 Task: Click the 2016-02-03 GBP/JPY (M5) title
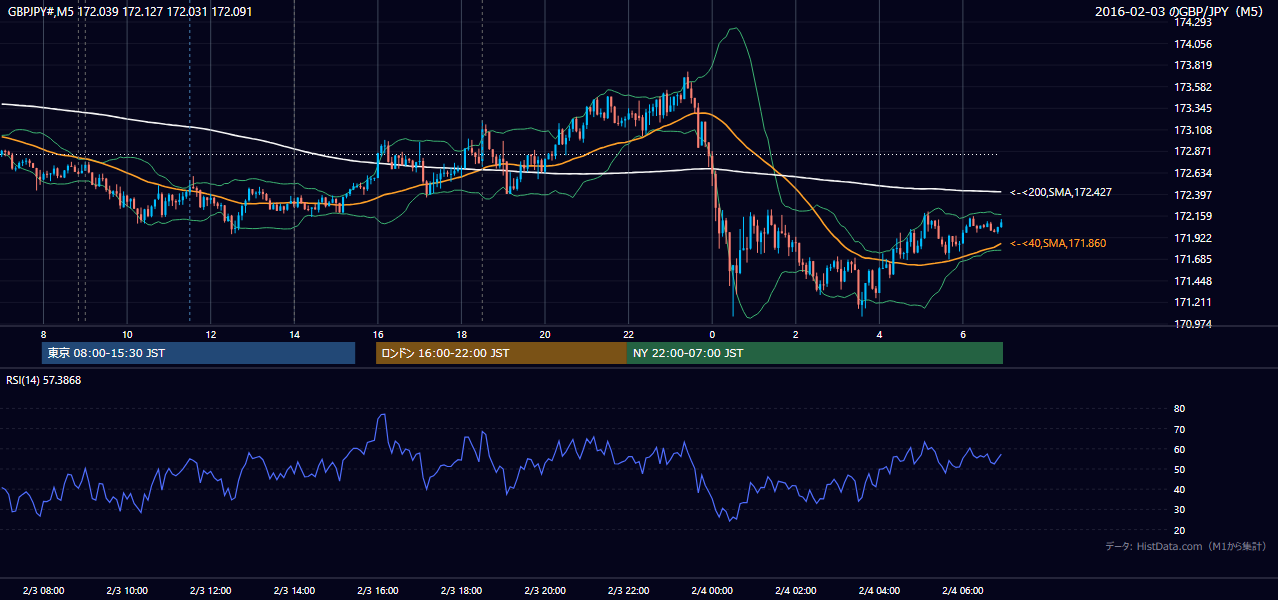tap(1180, 11)
